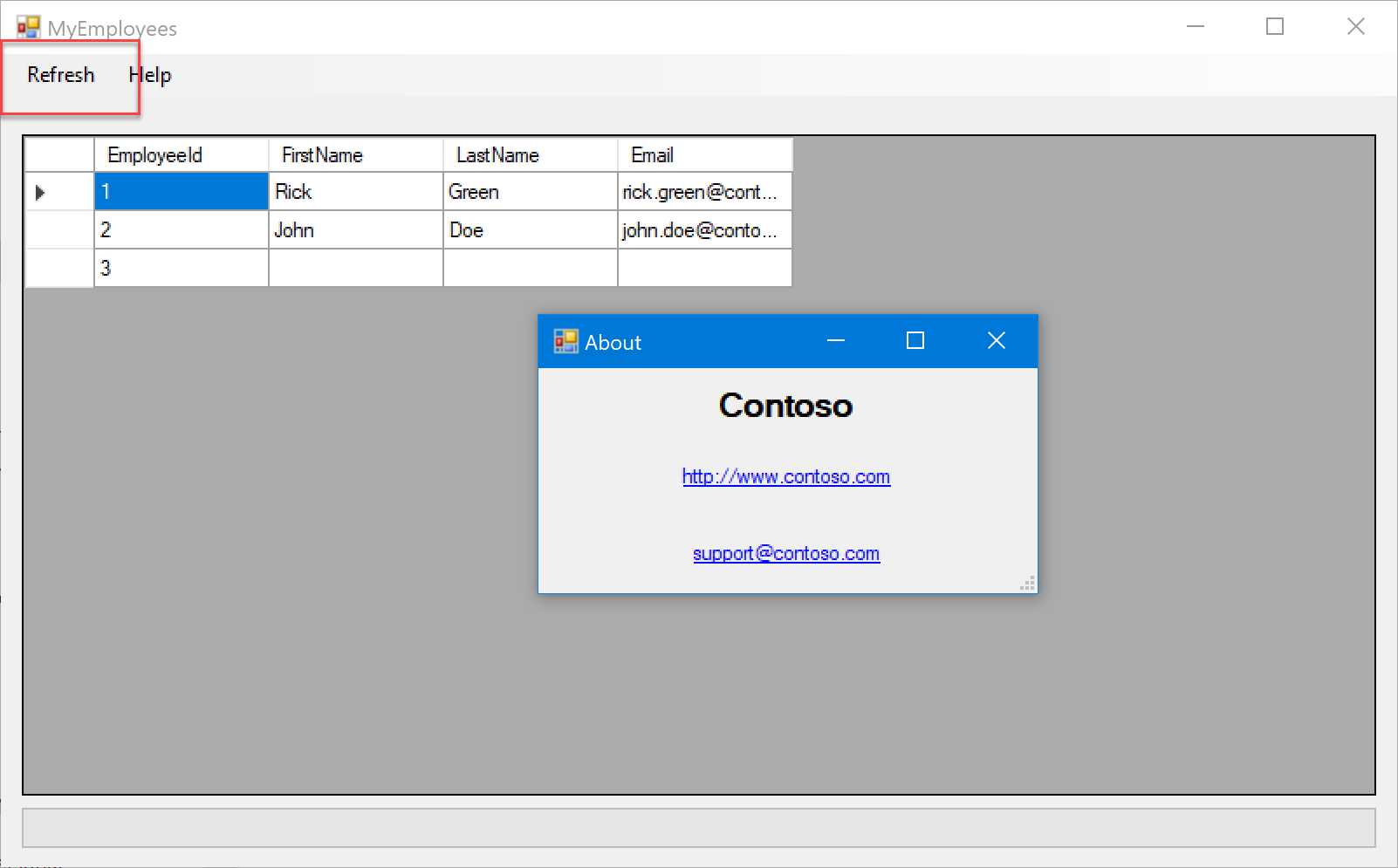Viewport: 1398px width, 868px height.
Task: Open the http://www.contoso.com link
Action: click(785, 476)
